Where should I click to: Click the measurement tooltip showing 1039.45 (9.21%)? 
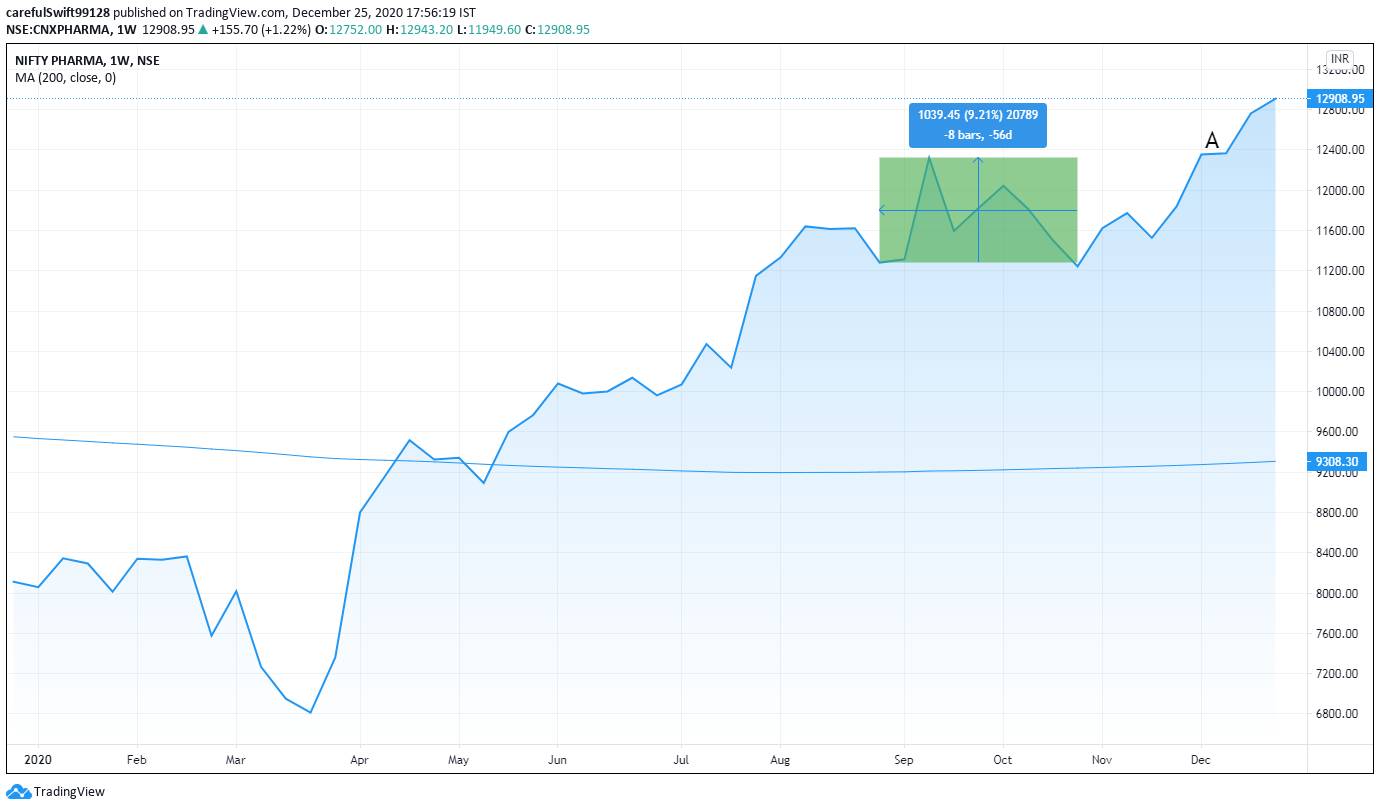point(978,125)
